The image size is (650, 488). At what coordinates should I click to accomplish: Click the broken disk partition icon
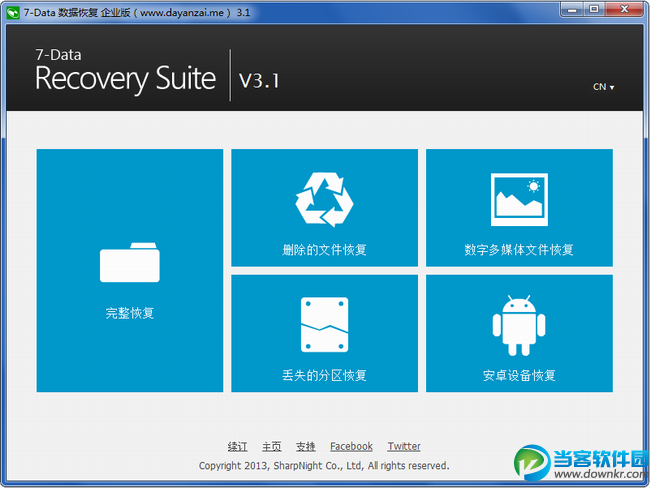click(324, 325)
